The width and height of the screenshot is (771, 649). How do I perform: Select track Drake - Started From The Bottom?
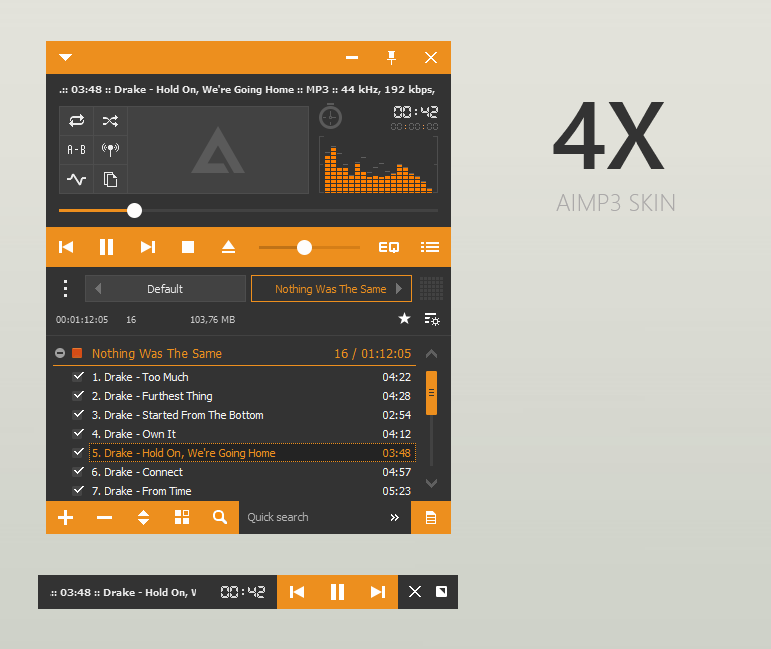(252, 415)
